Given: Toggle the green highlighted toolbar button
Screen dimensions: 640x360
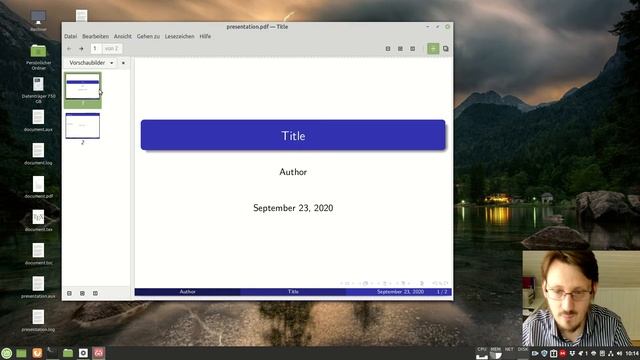Looking at the screenshot, I should click(x=433, y=49).
